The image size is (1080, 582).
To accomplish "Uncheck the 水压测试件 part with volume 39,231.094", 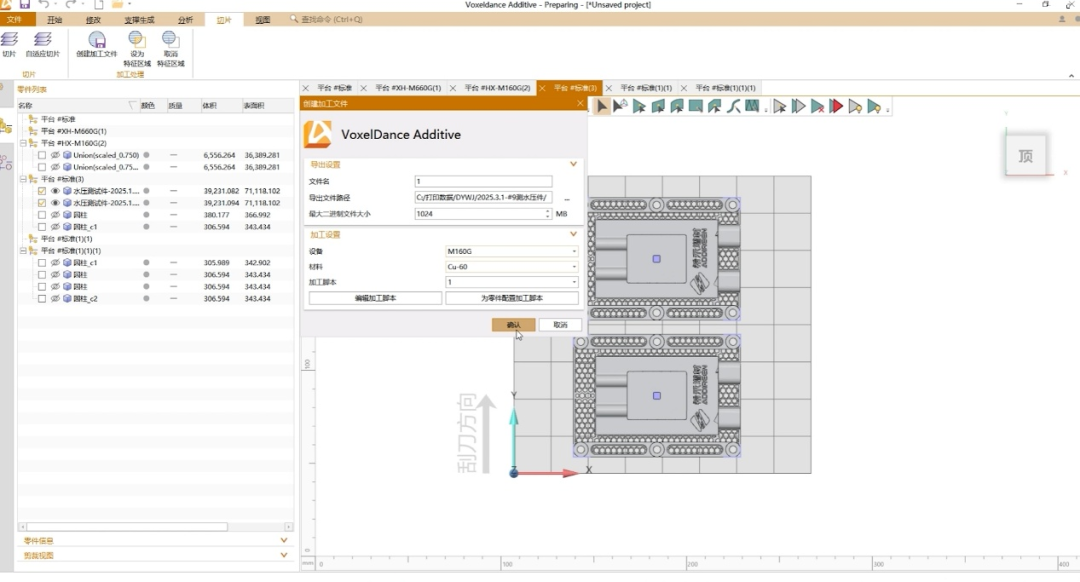I will [42, 203].
